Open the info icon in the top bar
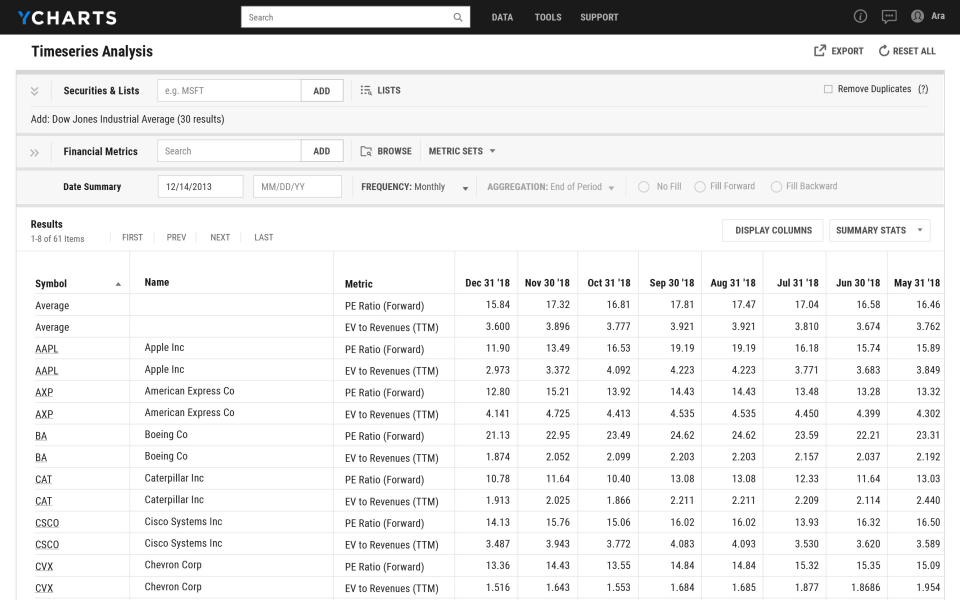The height and width of the screenshot is (600, 960). [860, 16]
